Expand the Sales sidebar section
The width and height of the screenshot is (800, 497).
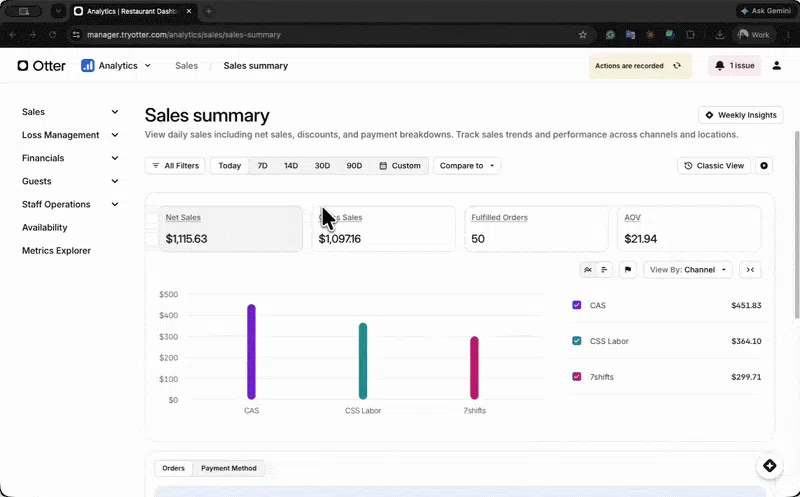[70, 112]
